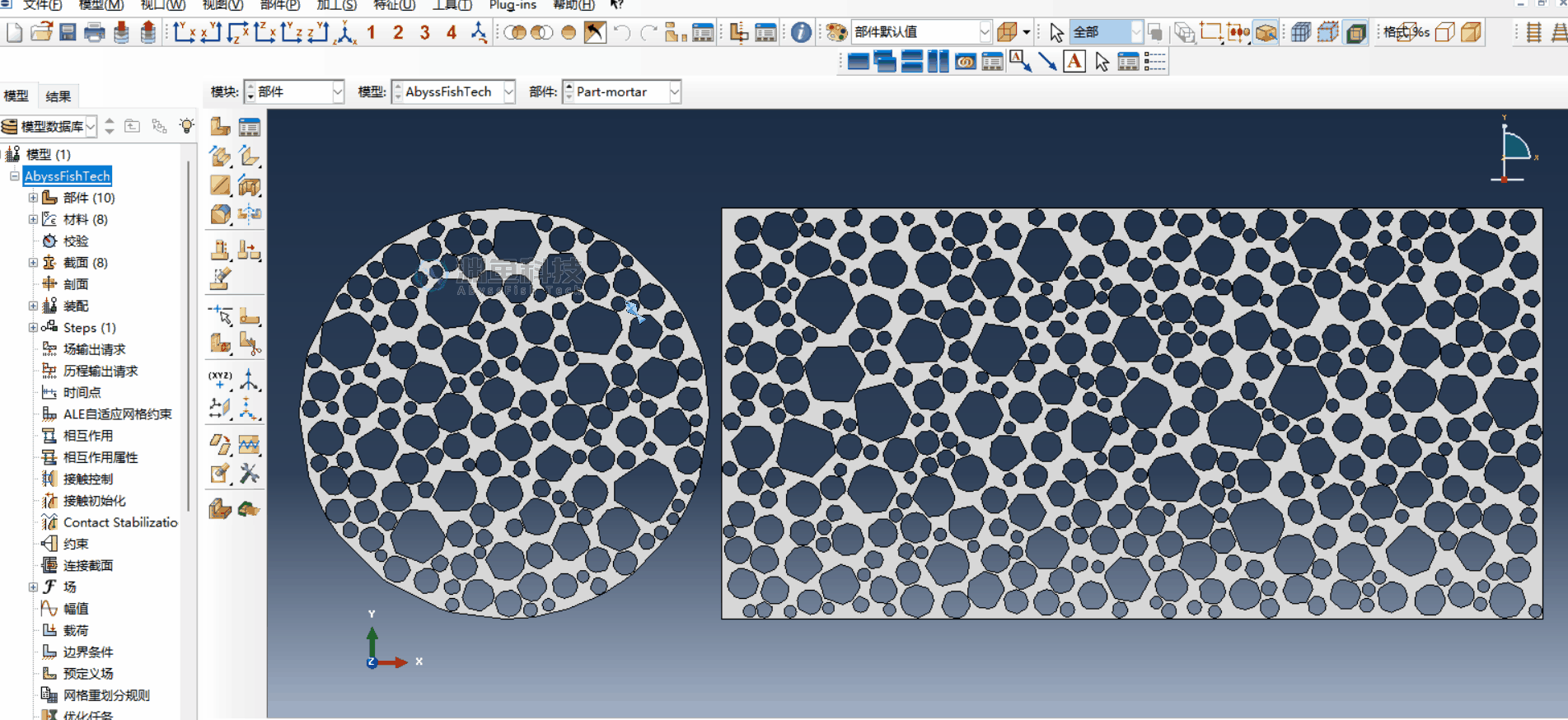Click the model name stepper beside AbyssFishTech
Image resolution: width=1568 pixels, height=720 pixels.
(397, 92)
